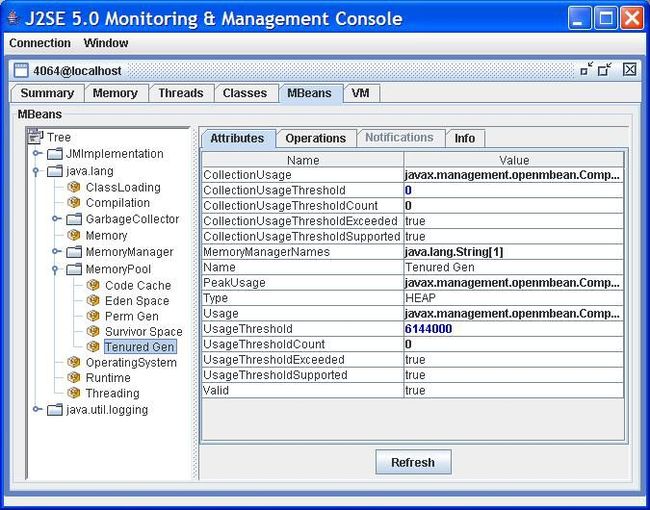Click the OperatingSystem bean icon
The height and width of the screenshot is (510, 650).
pyautogui.click(x=74, y=362)
